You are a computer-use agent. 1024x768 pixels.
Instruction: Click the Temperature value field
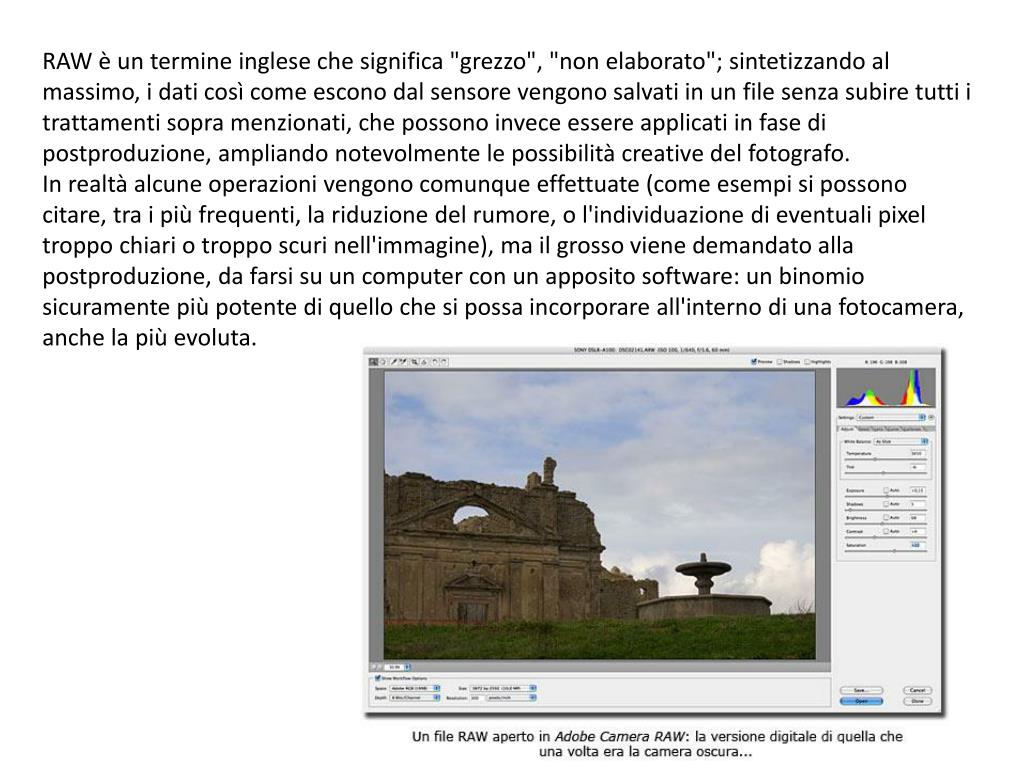pos(918,453)
